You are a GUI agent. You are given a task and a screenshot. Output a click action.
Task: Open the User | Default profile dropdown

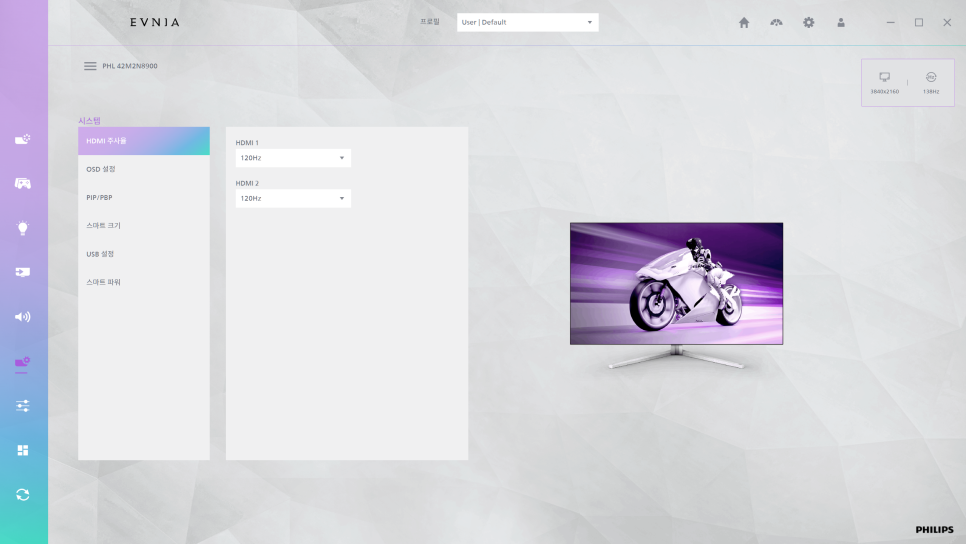(527, 22)
